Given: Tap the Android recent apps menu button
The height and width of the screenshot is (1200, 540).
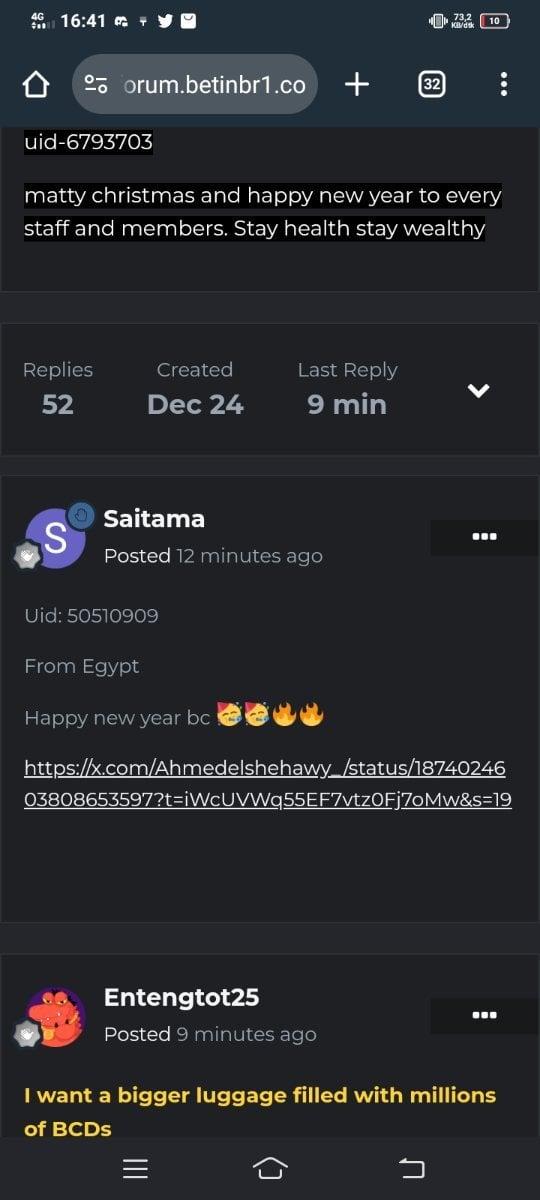Looking at the screenshot, I should pyautogui.click(x=135, y=1168).
